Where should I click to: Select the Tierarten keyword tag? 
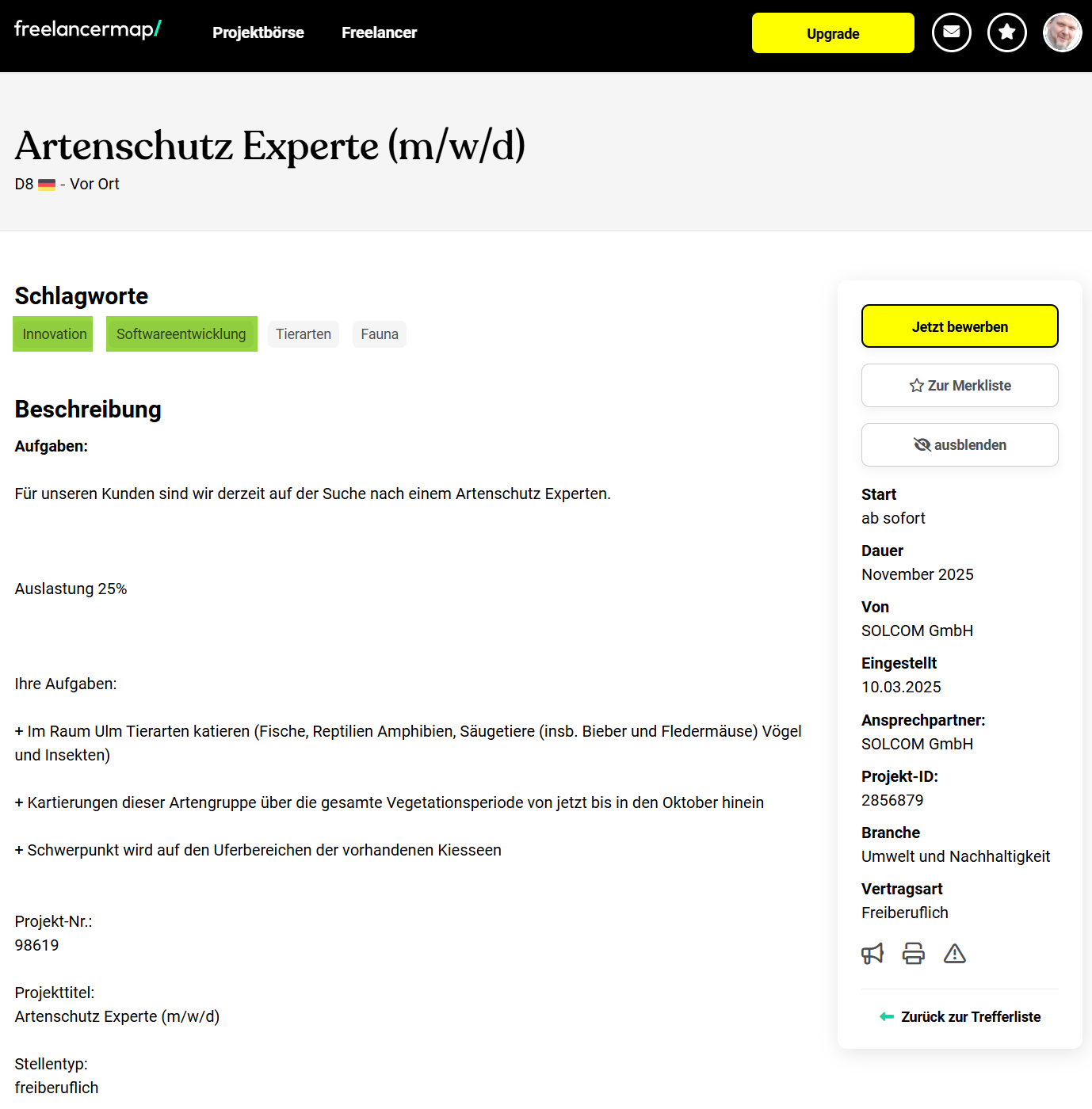[304, 334]
